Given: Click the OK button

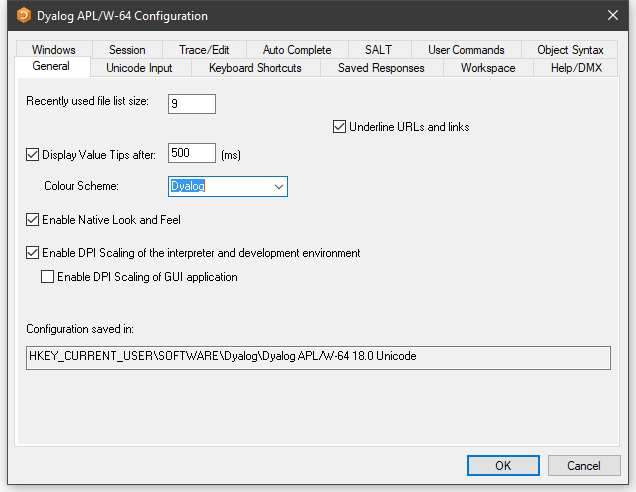Looking at the screenshot, I should (x=503, y=466).
